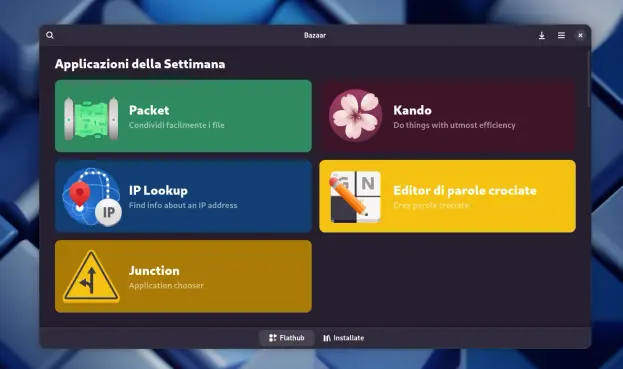
Task: Open the search magnifier icon
Action: [50, 35]
